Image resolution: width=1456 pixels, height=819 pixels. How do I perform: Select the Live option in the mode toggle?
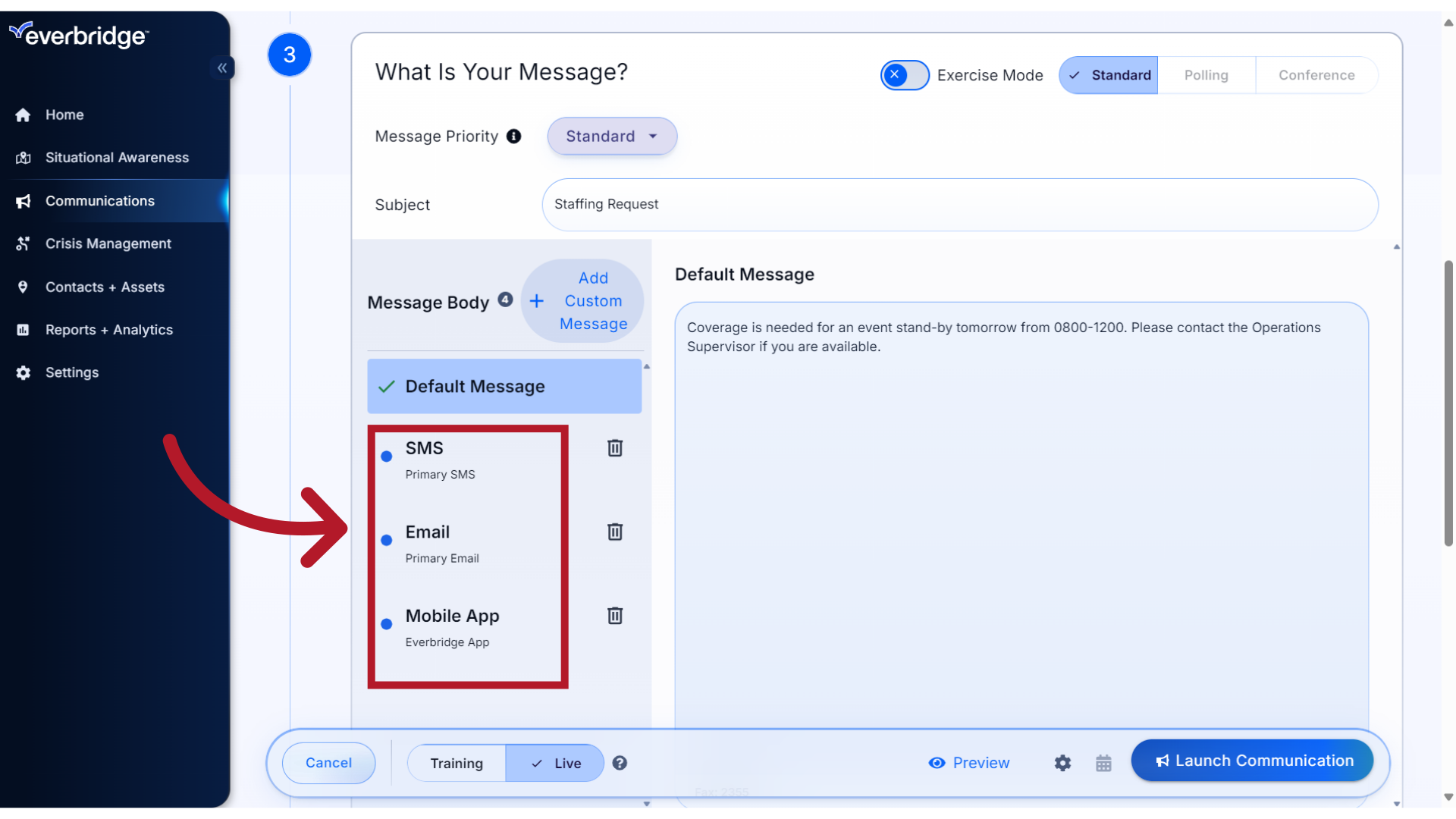coord(554,763)
